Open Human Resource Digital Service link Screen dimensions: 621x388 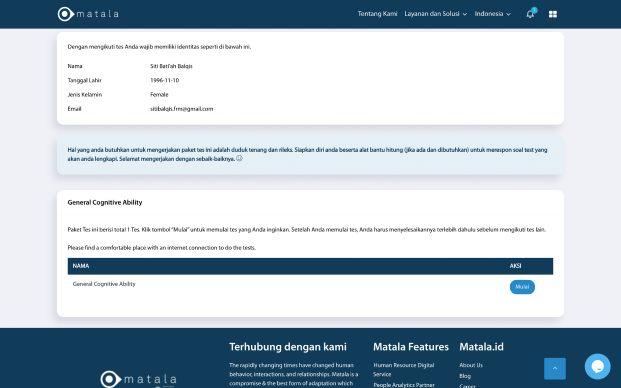404,369
